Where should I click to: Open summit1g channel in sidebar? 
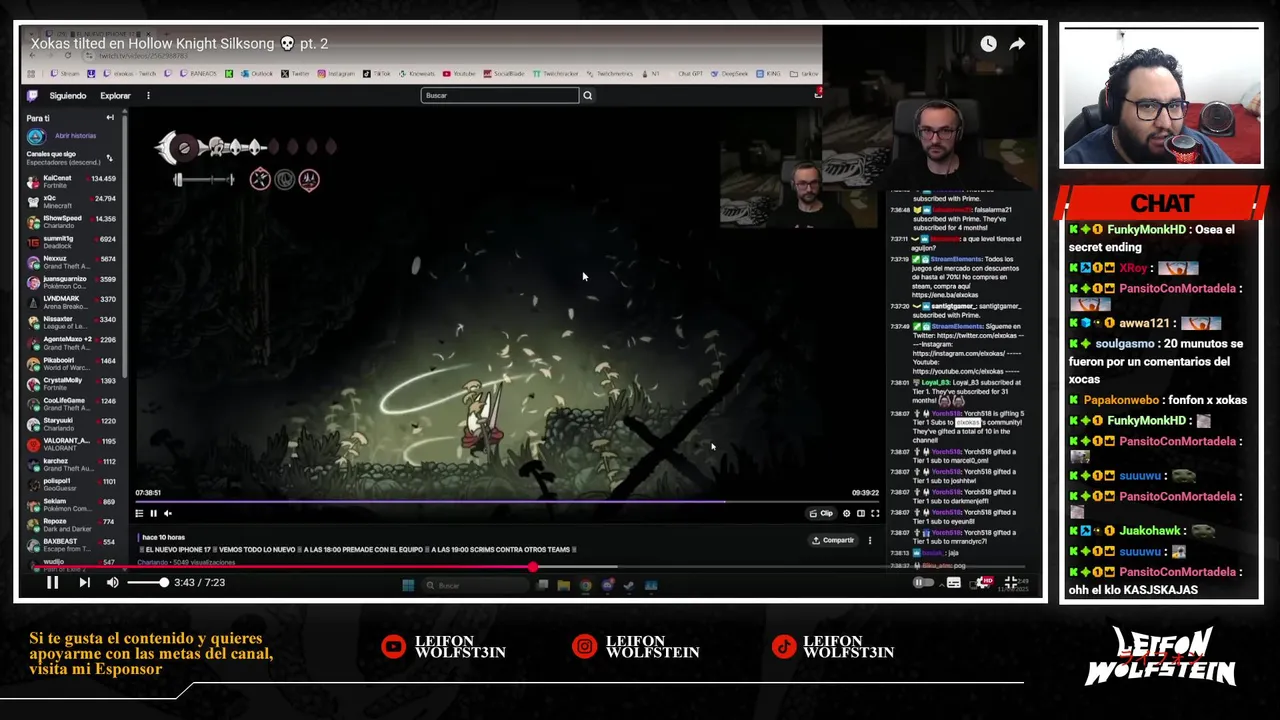coord(72,242)
